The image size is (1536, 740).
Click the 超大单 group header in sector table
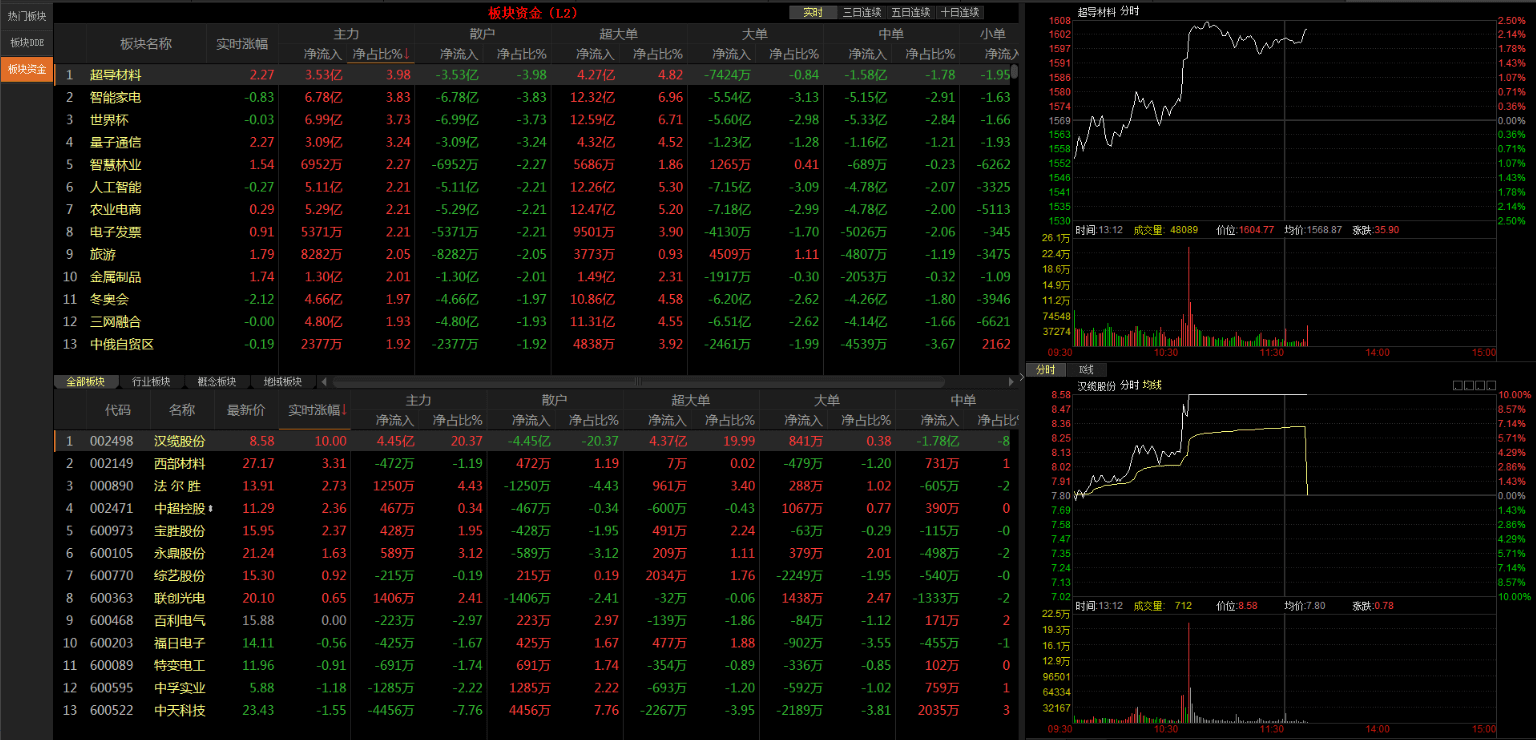pos(618,34)
